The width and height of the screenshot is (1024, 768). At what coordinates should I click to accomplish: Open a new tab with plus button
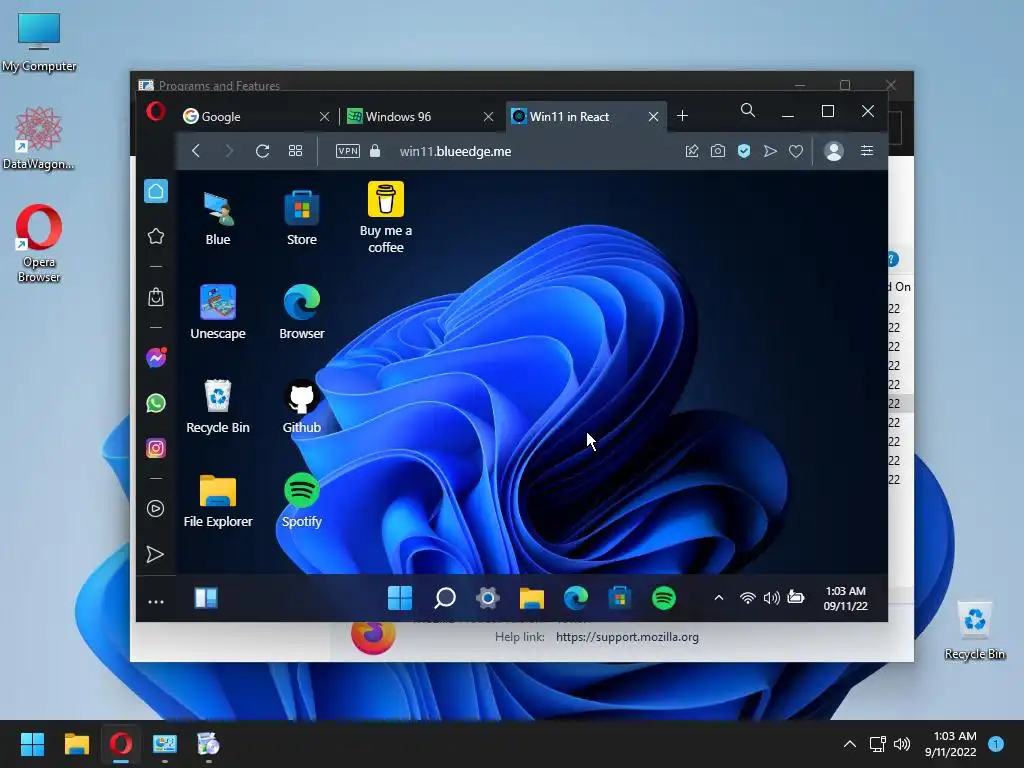[x=682, y=116]
